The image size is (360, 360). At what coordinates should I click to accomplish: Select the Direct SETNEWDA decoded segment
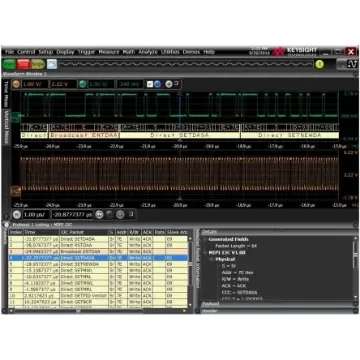click(290, 135)
